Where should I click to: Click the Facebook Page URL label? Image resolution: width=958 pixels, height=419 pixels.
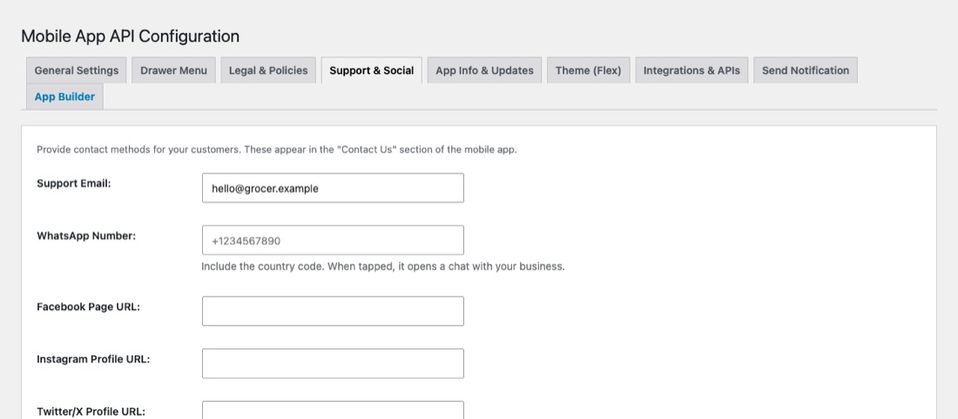click(89, 307)
